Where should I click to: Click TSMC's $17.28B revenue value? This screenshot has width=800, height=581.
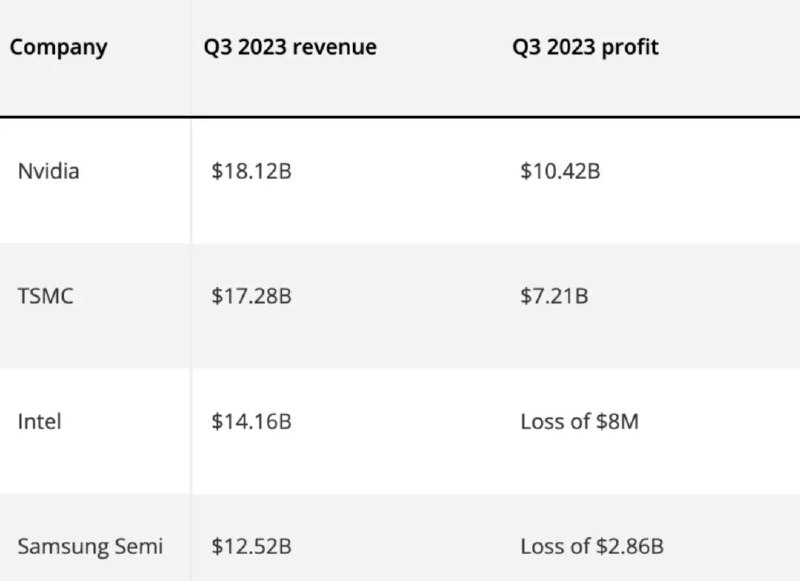pos(251,296)
